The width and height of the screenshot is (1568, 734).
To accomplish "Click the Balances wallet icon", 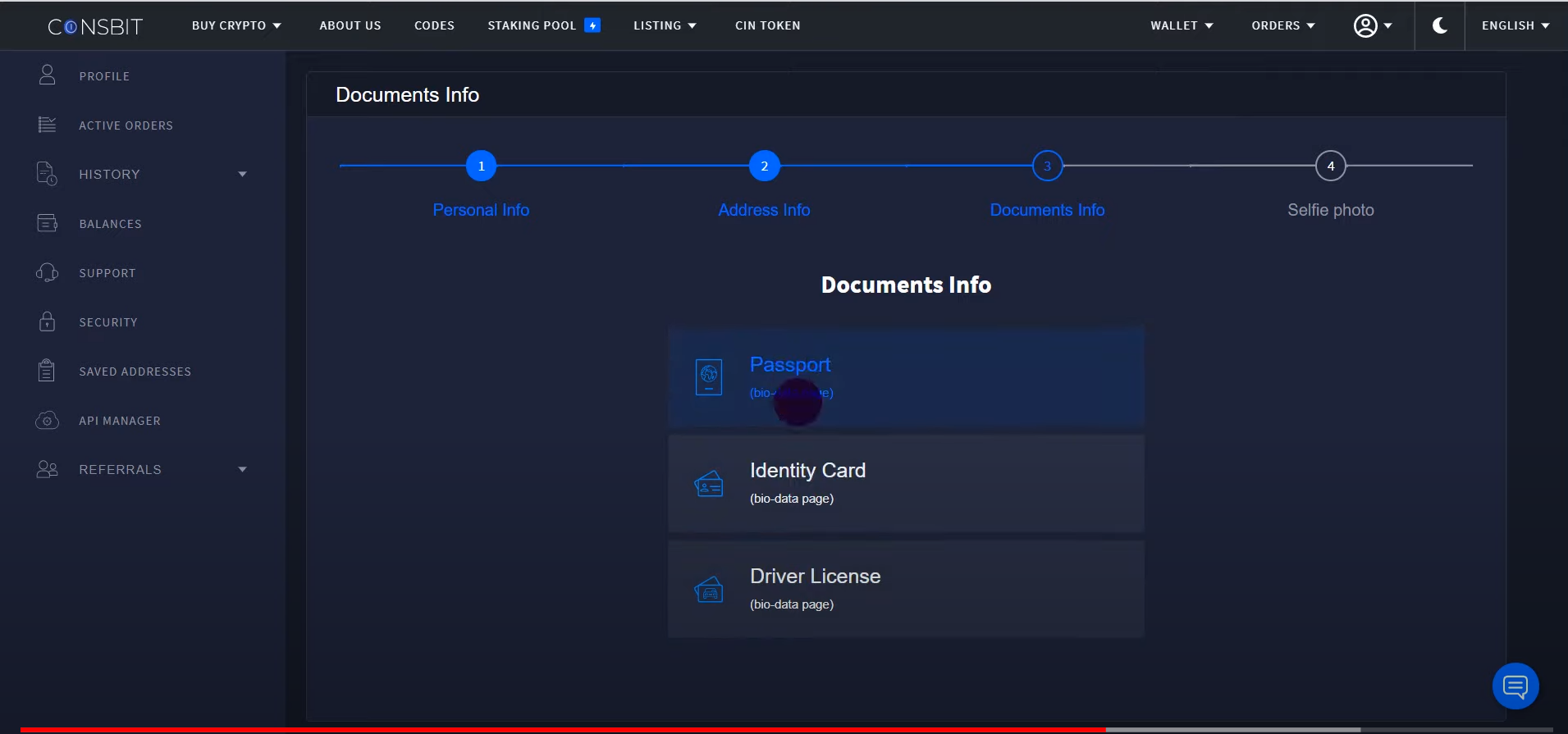I will (x=48, y=223).
